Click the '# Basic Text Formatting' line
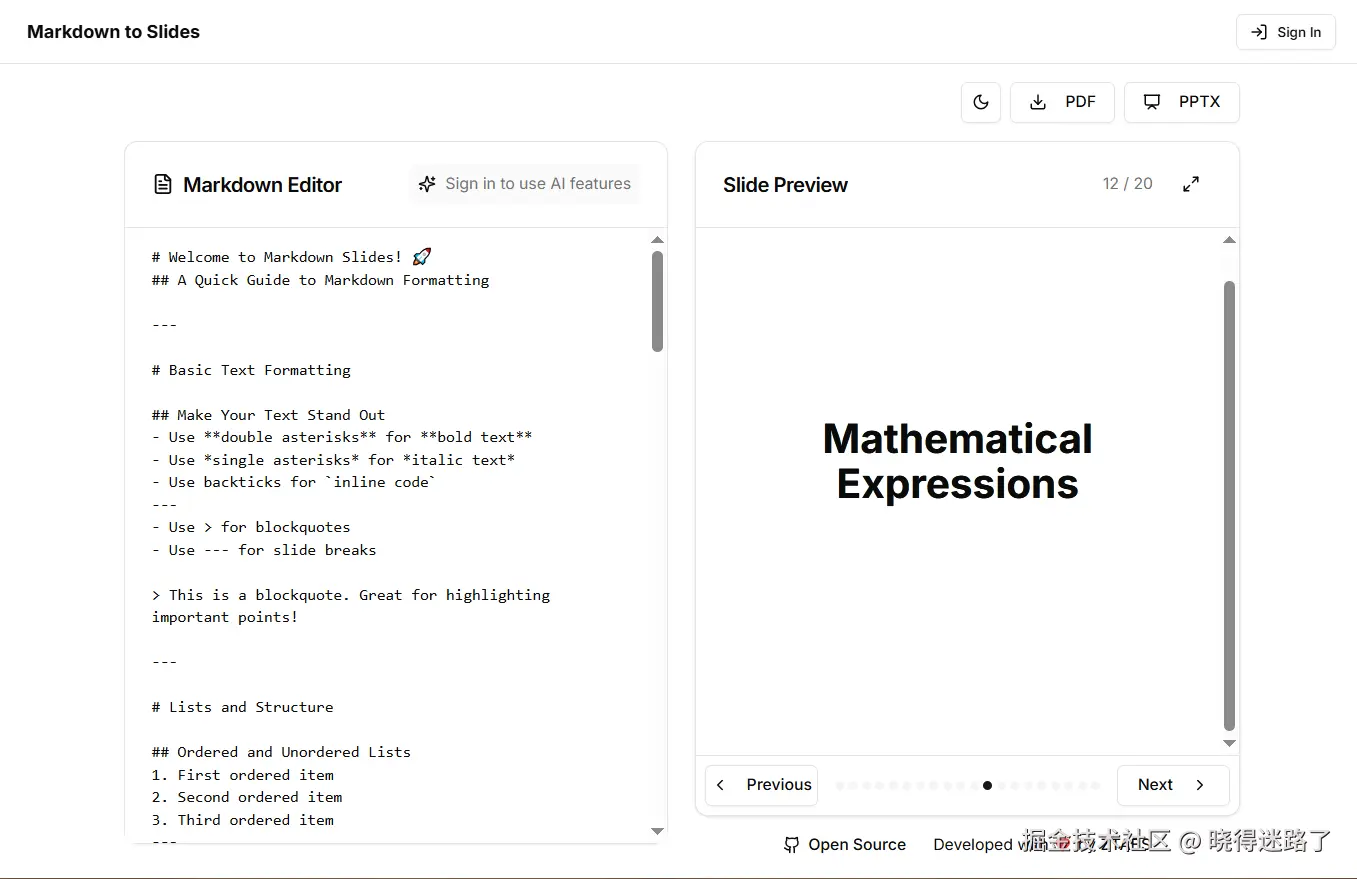 pos(251,370)
